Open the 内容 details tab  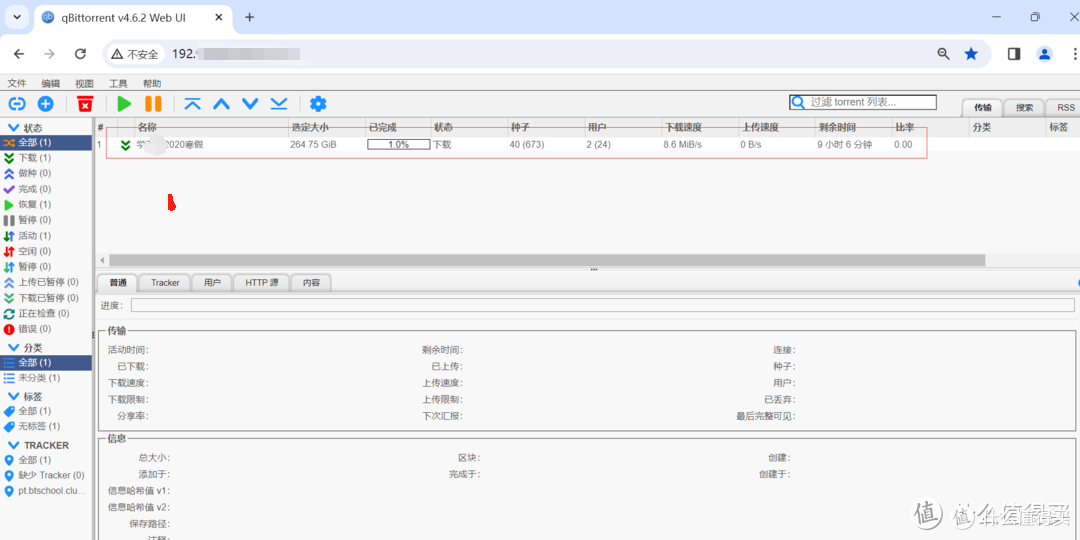(x=311, y=282)
